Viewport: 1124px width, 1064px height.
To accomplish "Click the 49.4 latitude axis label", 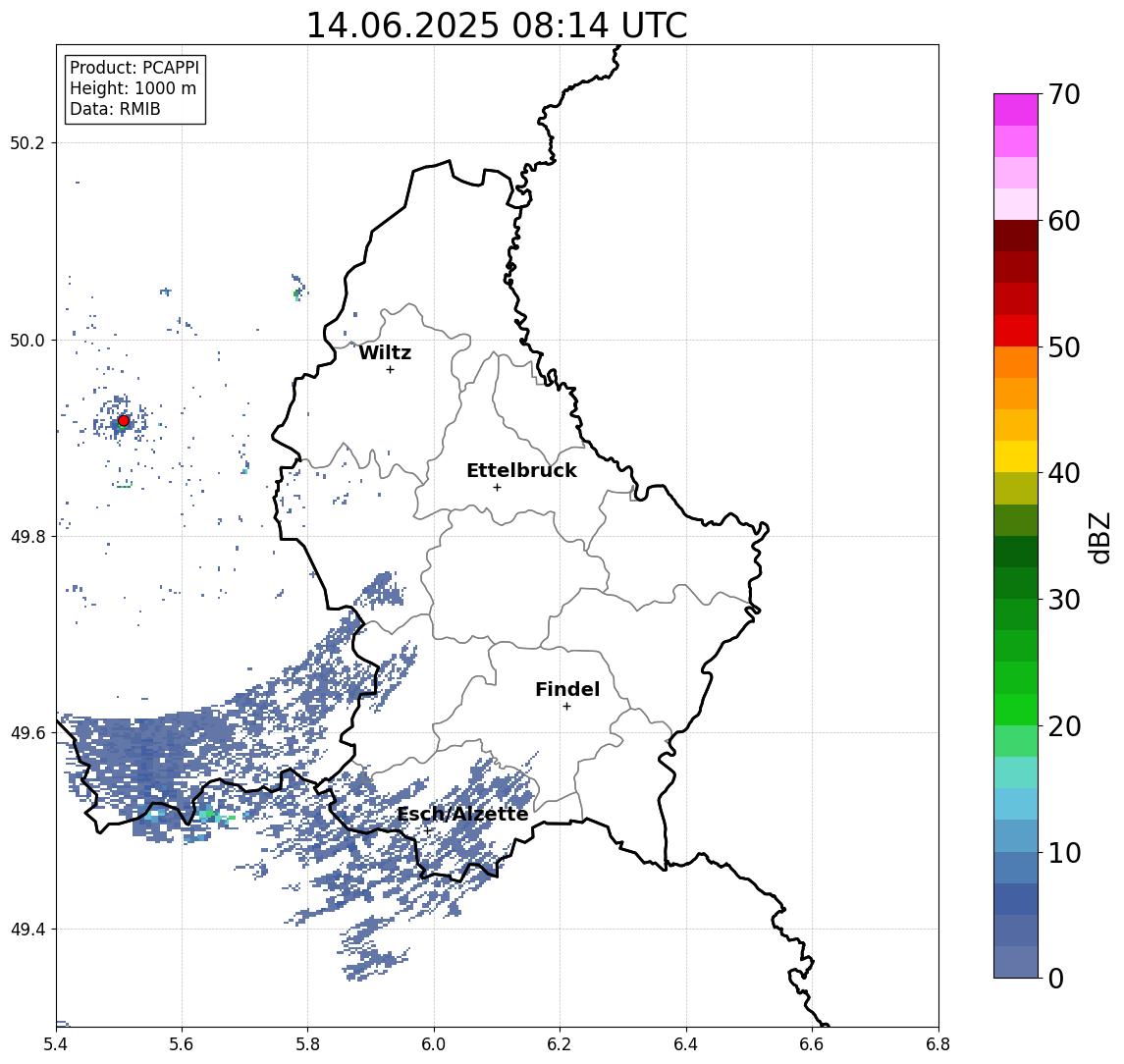I will [x=27, y=930].
